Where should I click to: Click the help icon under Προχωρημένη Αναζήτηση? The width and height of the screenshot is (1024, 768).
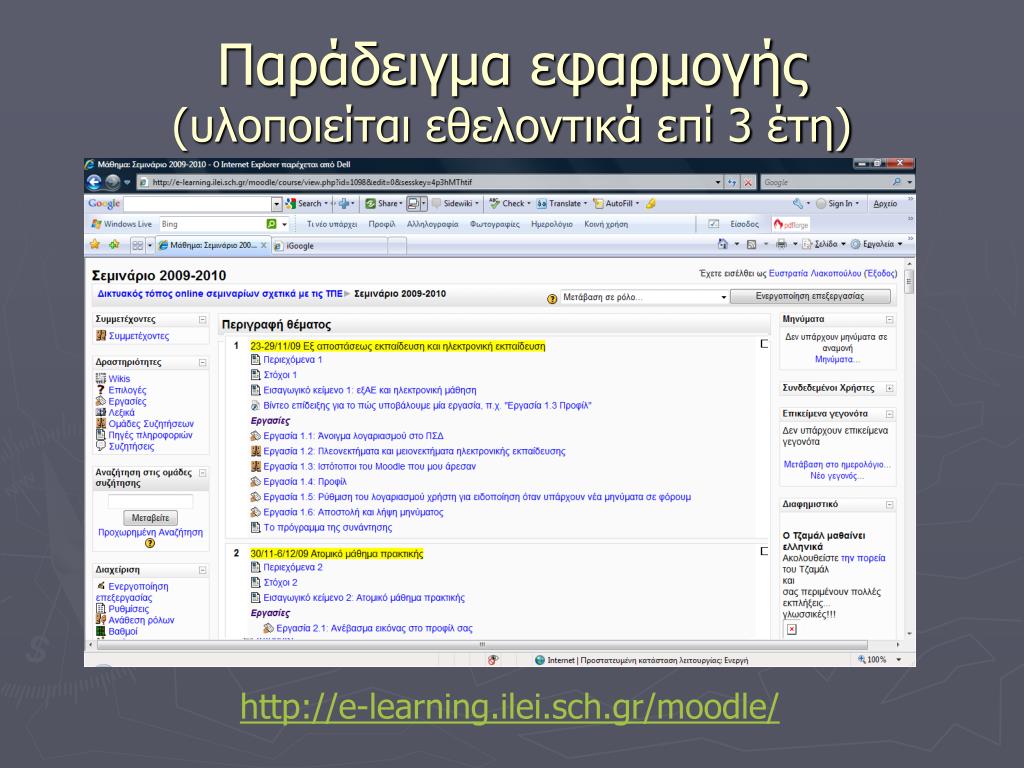(150, 543)
